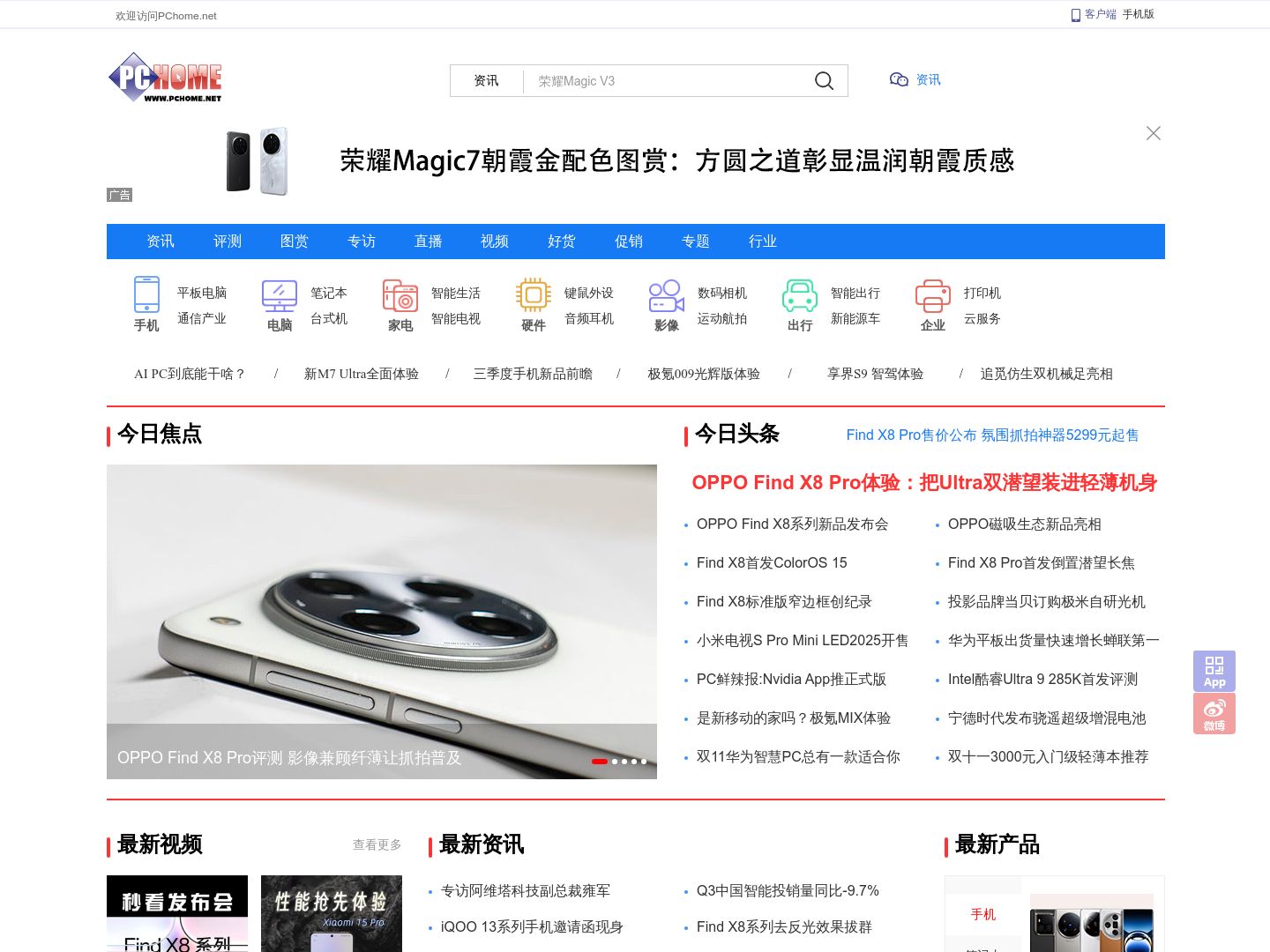This screenshot has height=952, width=1270.
Task: Open '极氪009光辉版体验' link
Action: click(704, 374)
